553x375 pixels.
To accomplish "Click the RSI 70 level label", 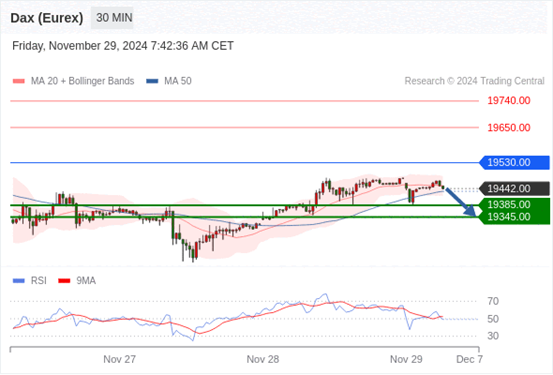I will [x=493, y=301].
